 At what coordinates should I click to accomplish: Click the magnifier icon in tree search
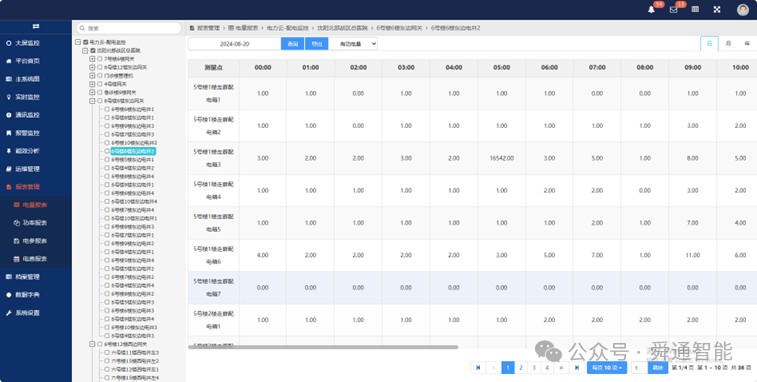[x=83, y=28]
